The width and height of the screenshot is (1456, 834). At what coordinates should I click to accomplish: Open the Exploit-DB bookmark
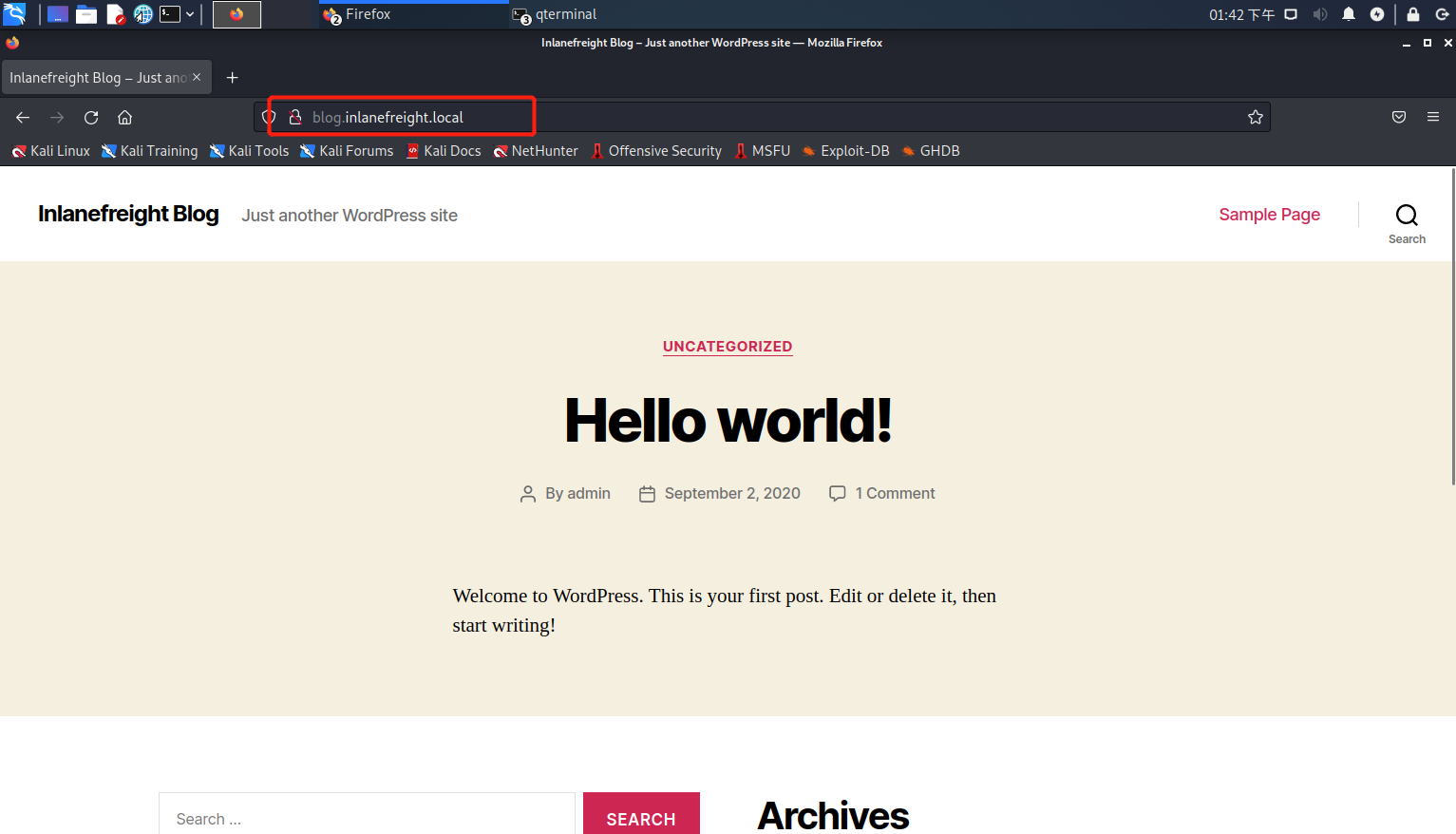coord(846,151)
